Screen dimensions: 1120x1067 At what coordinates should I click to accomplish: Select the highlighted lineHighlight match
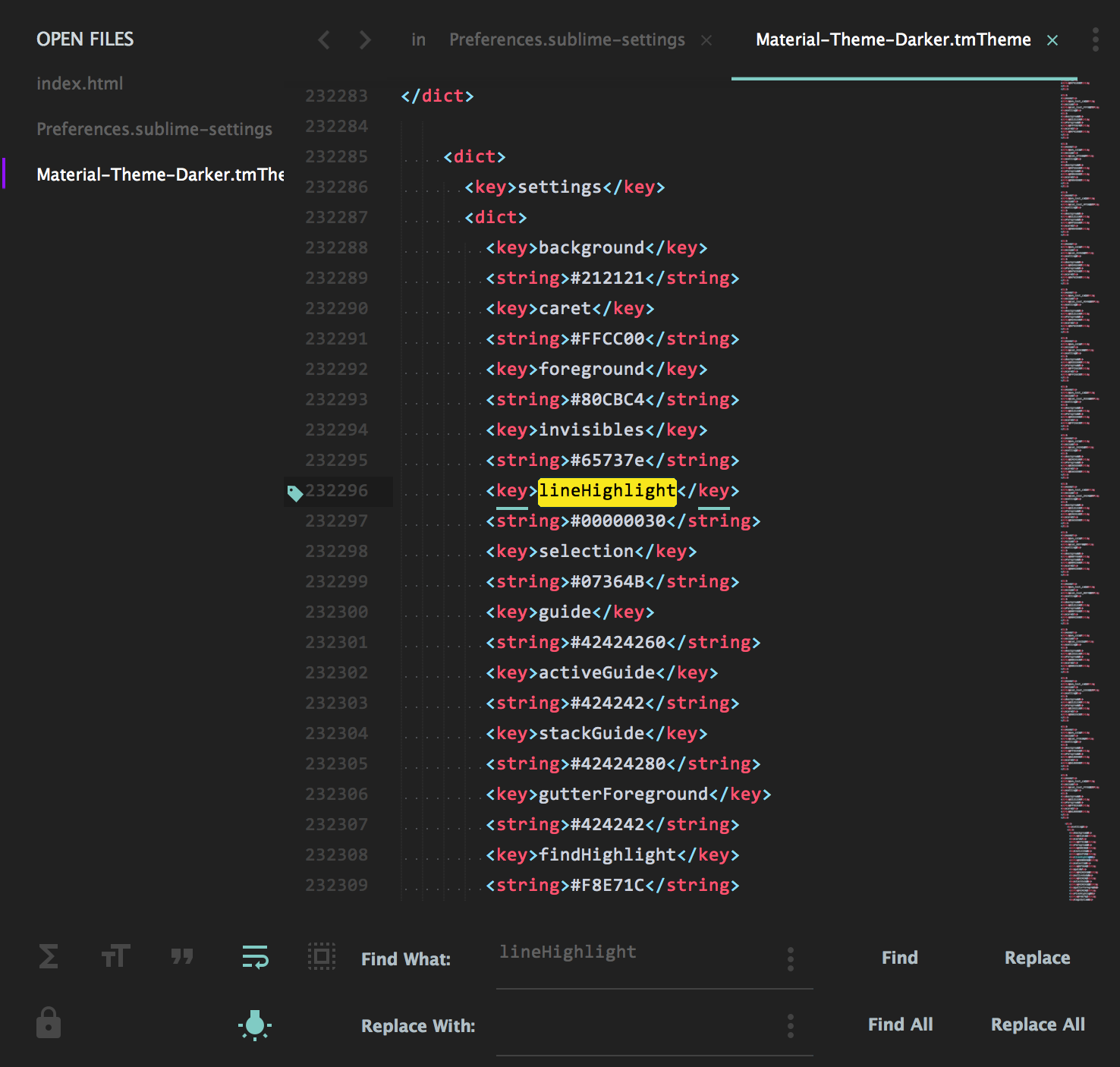click(606, 490)
